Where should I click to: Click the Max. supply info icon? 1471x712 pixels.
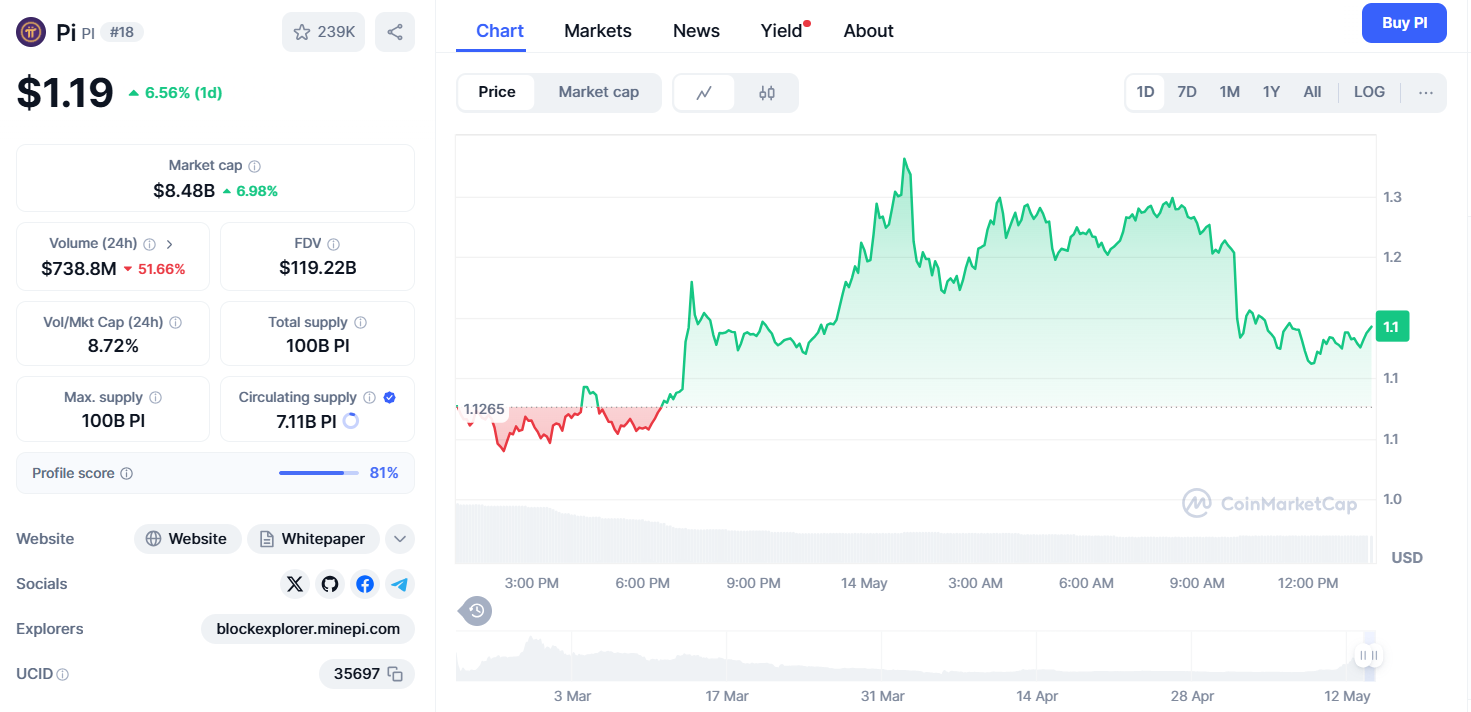[x=155, y=398]
